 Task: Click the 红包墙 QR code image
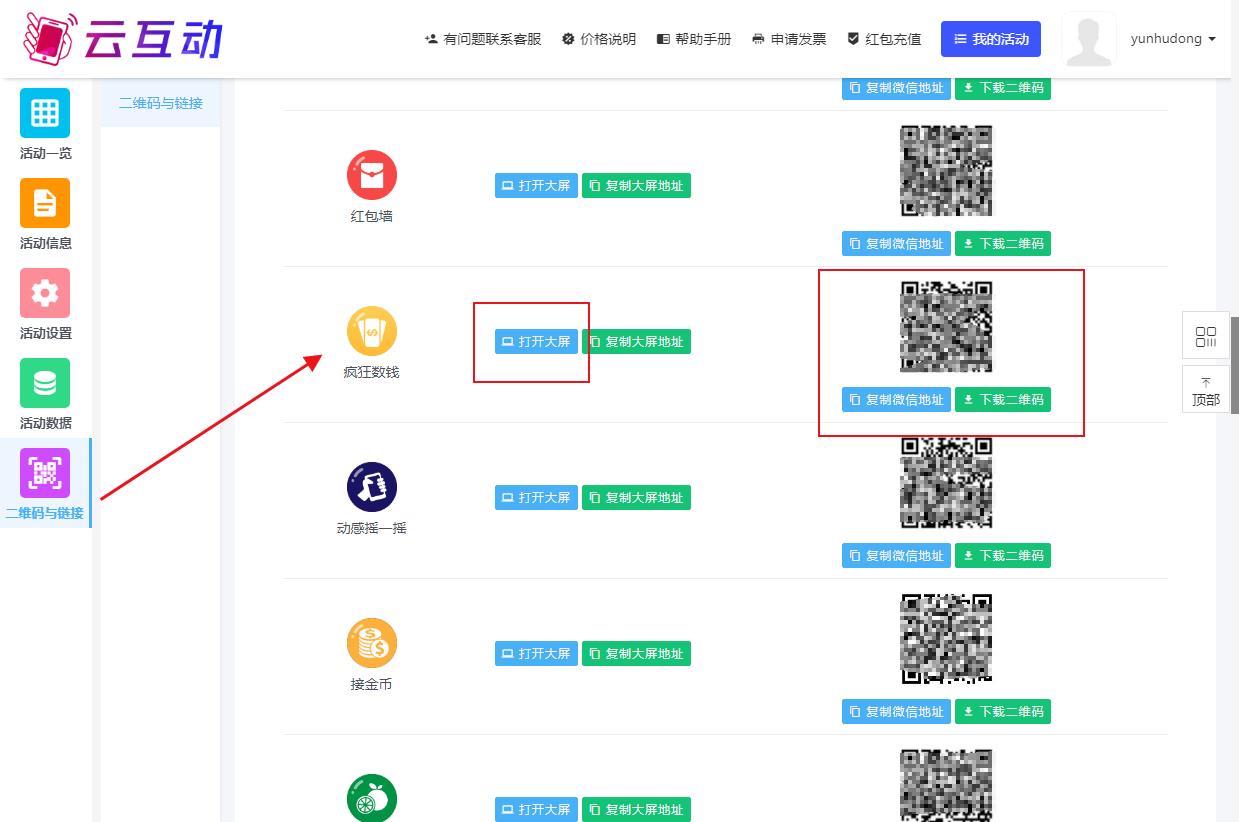pos(946,170)
